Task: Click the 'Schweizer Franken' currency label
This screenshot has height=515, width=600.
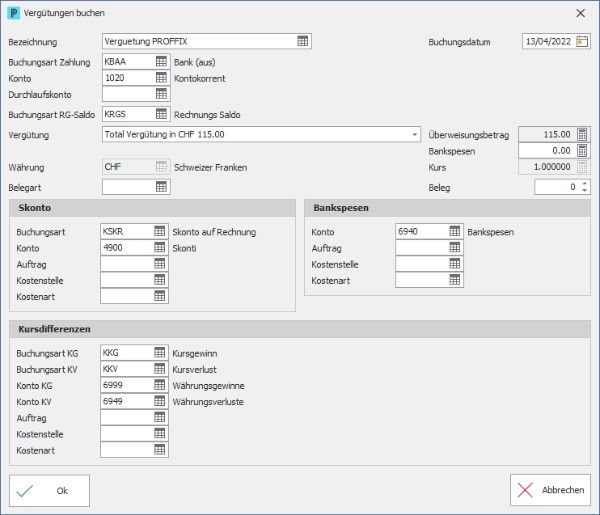Action: [x=210, y=167]
